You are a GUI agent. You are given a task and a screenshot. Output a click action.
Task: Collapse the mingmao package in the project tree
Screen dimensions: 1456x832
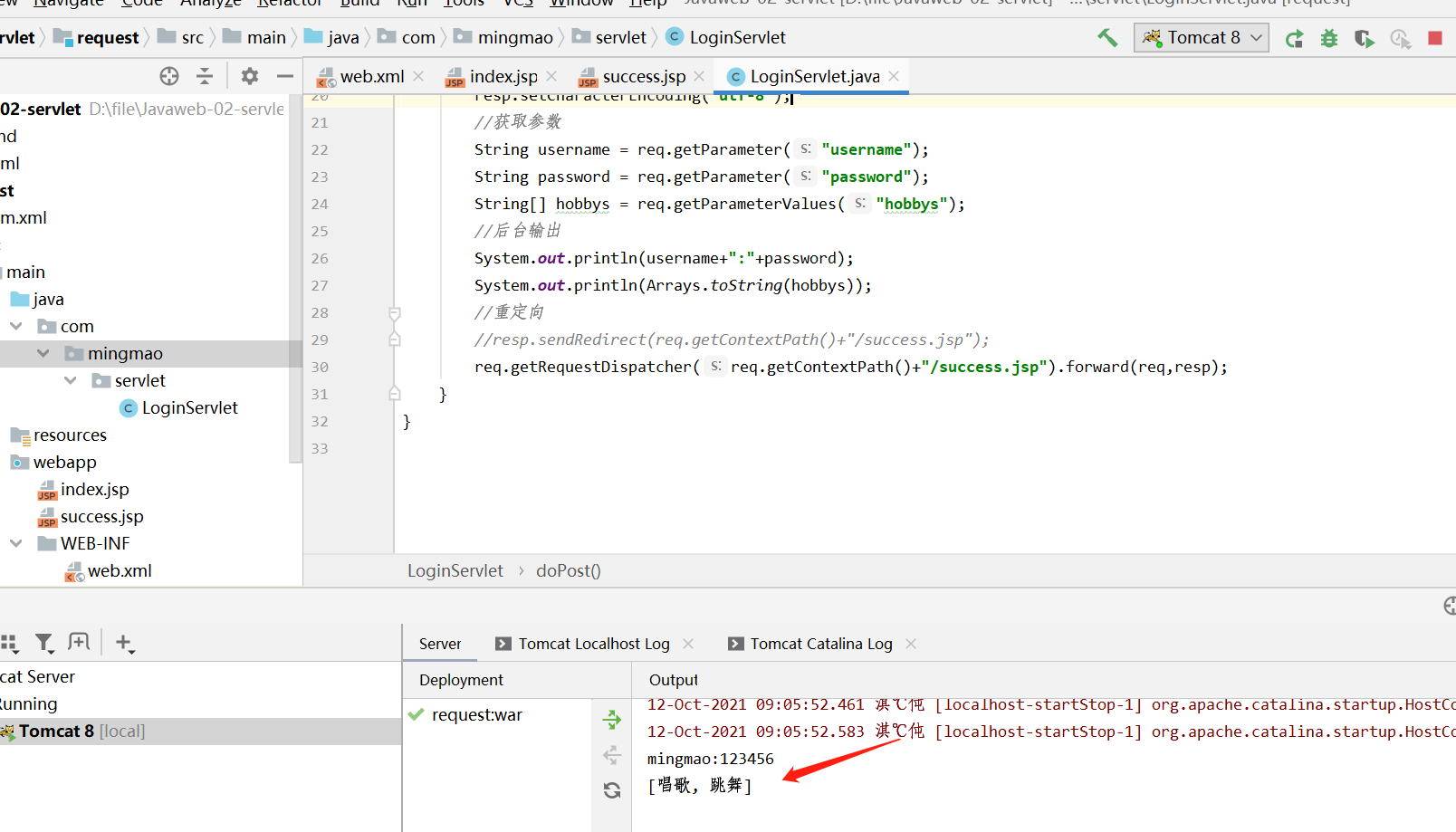[x=43, y=353]
